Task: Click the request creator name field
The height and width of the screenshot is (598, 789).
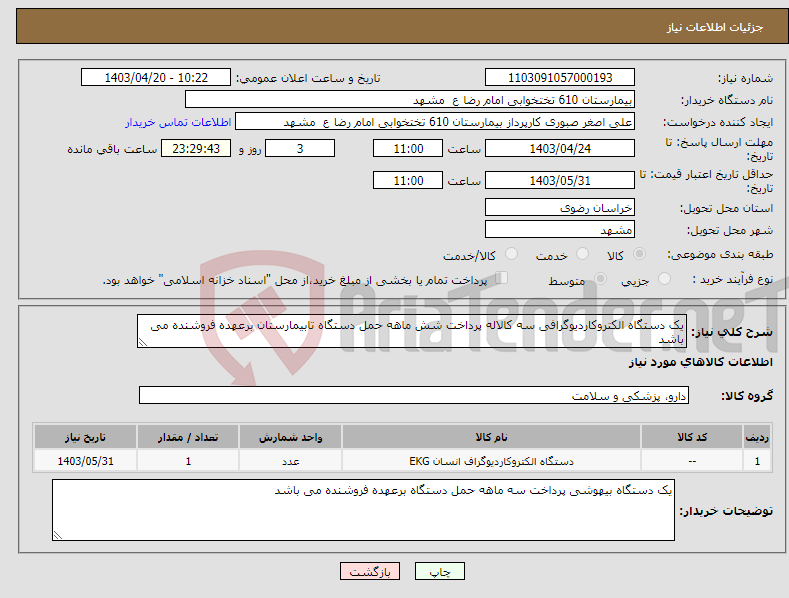Action: point(435,122)
